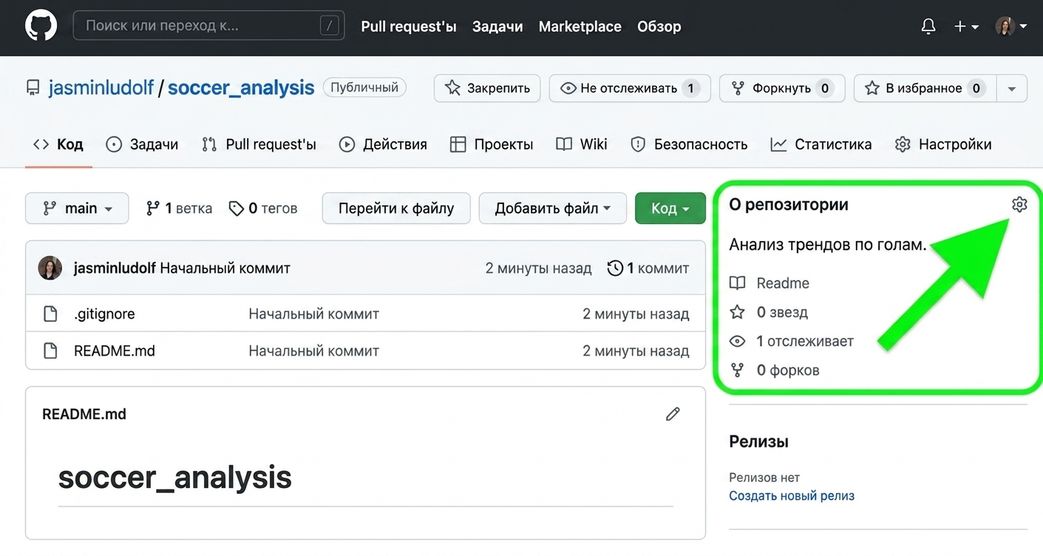The width and height of the screenshot is (1043, 556).
Task: Open the 1 коммит history link
Action: (x=648, y=268)
